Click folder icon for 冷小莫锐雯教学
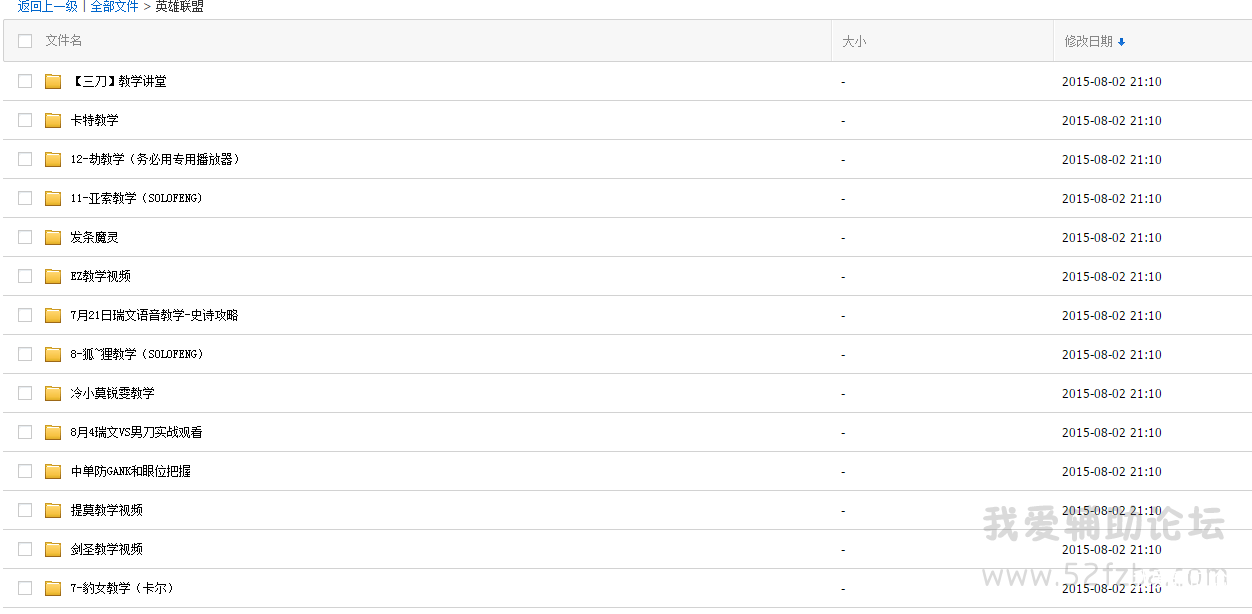This screenshot has height=614, width=1252. point(53,393)
